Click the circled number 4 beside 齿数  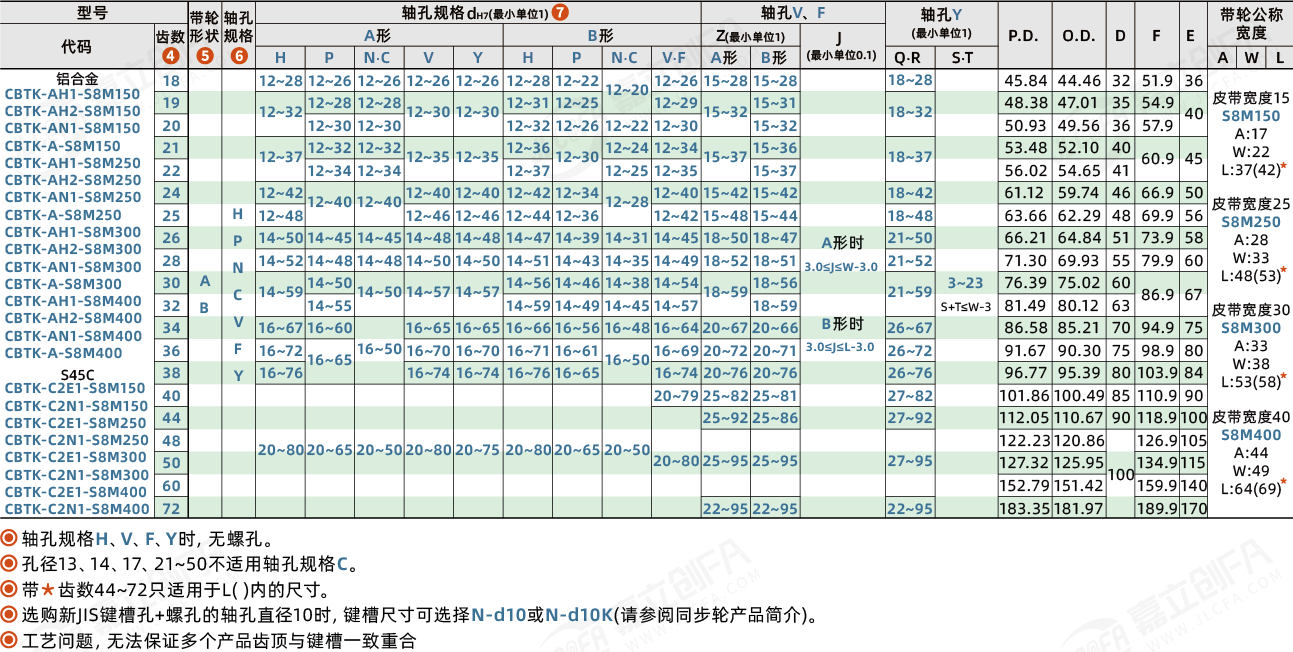click(x=171, y=56)
